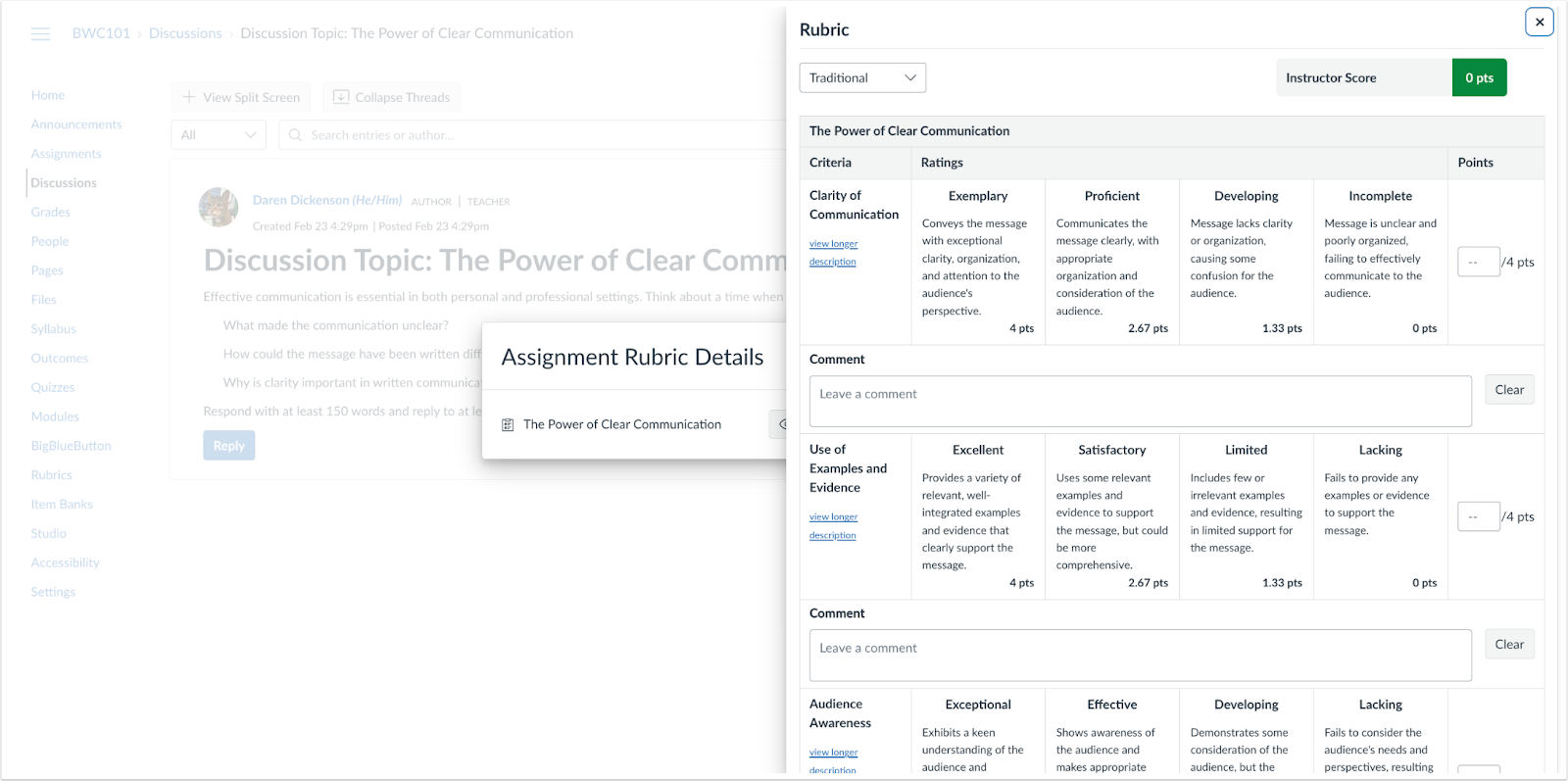Image resolution: width=1568 pixels, height=781 pixels.
Task: Clear the Clarity of Communication comment
Action: click(1509, 390)
